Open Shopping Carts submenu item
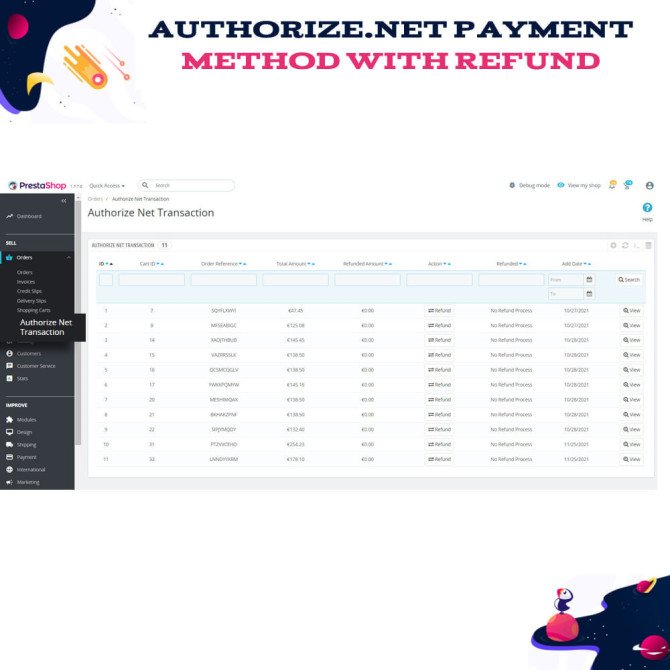The image size is (670, 670). (33, 310)
